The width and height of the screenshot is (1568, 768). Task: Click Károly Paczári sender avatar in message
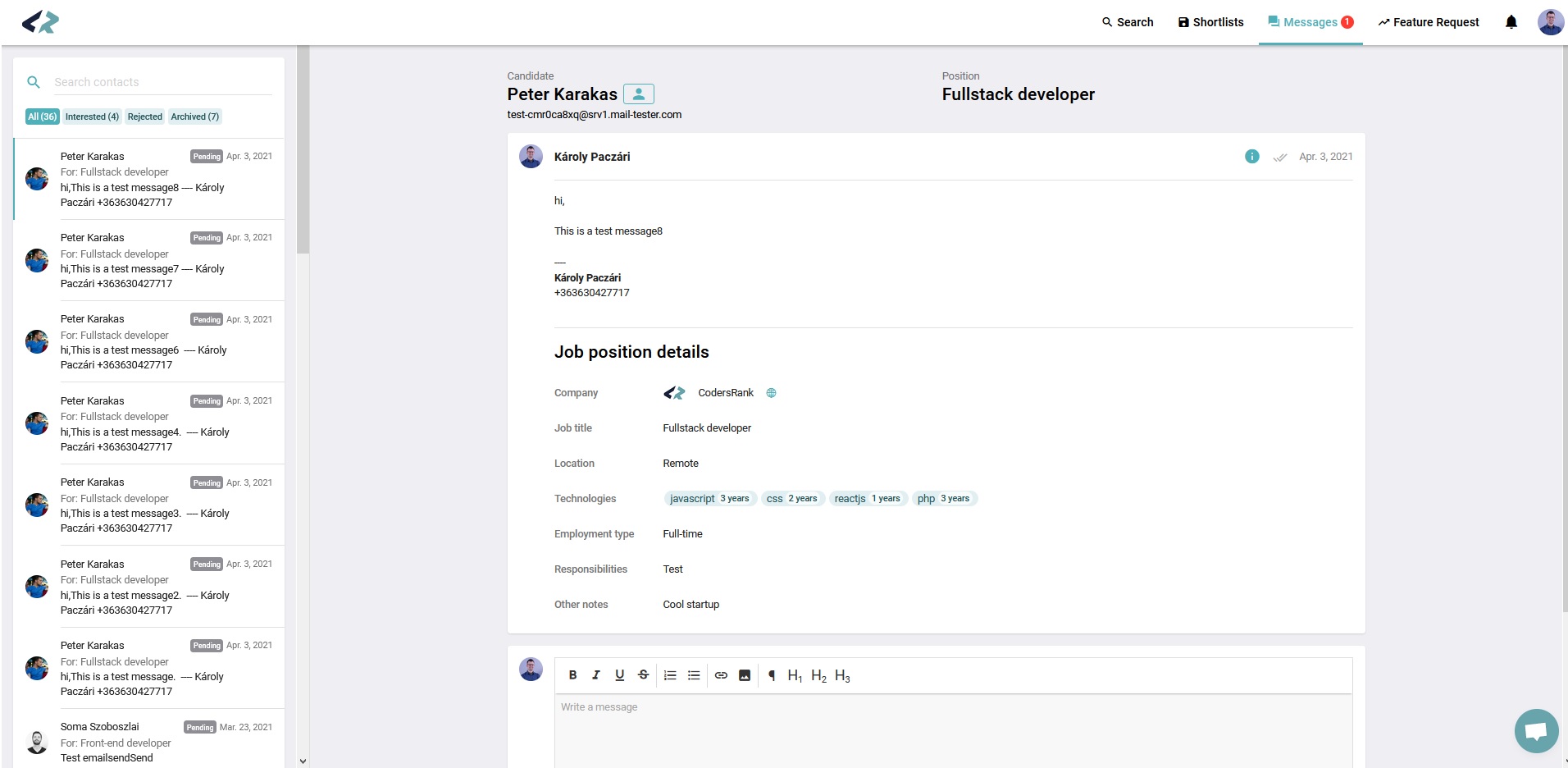(x=531, y=157)
